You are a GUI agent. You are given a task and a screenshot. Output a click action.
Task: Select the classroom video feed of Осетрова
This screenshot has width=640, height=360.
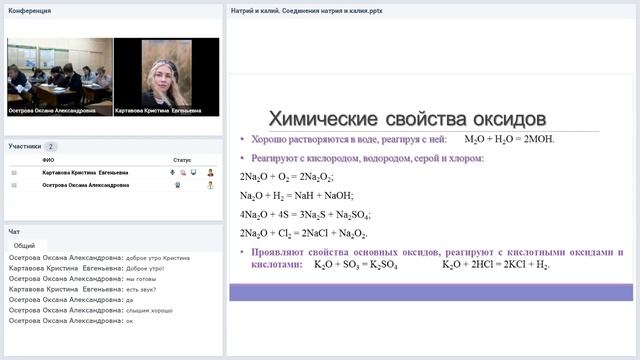(60, 77)
